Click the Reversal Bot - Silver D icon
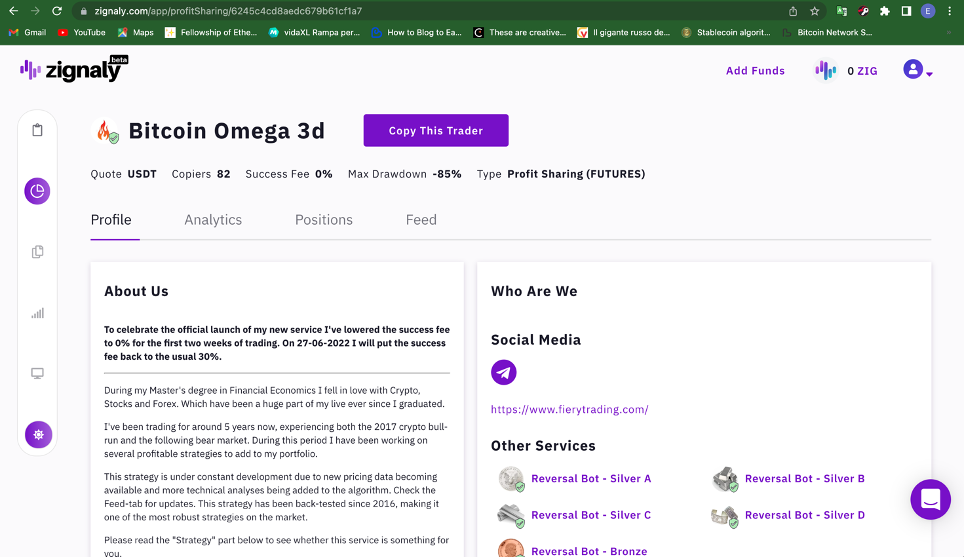Image resolution: width=964 pixels, height=558 pixels. click(x=724, y=515)
